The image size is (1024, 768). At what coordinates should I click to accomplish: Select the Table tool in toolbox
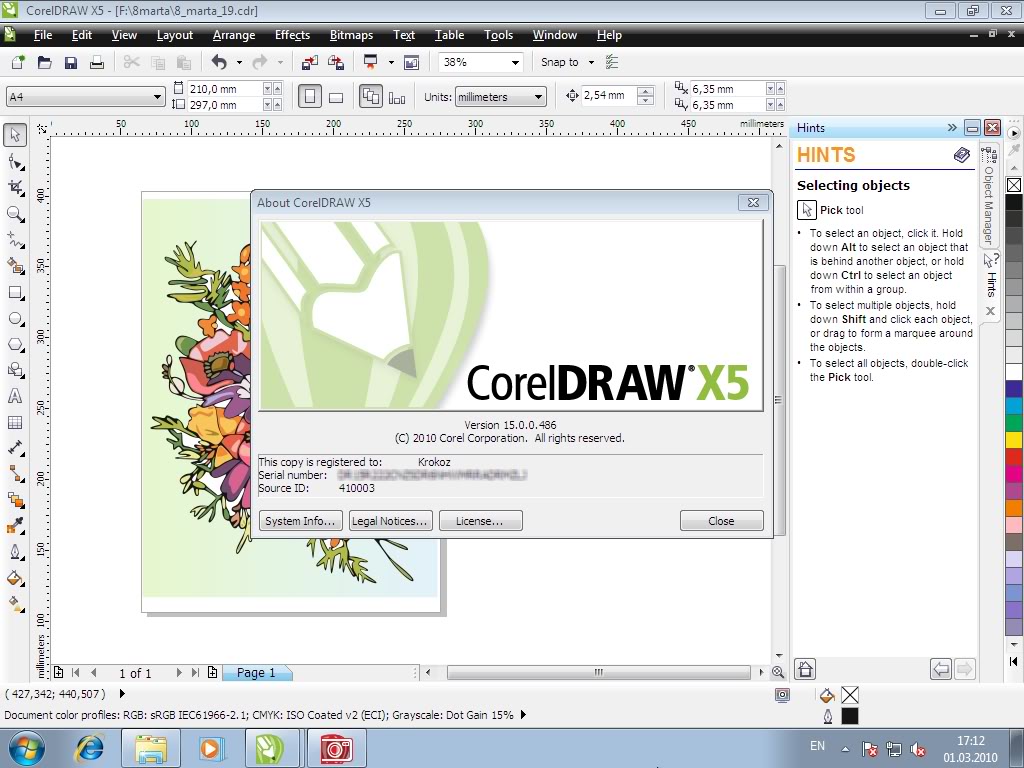pos(15,423)
